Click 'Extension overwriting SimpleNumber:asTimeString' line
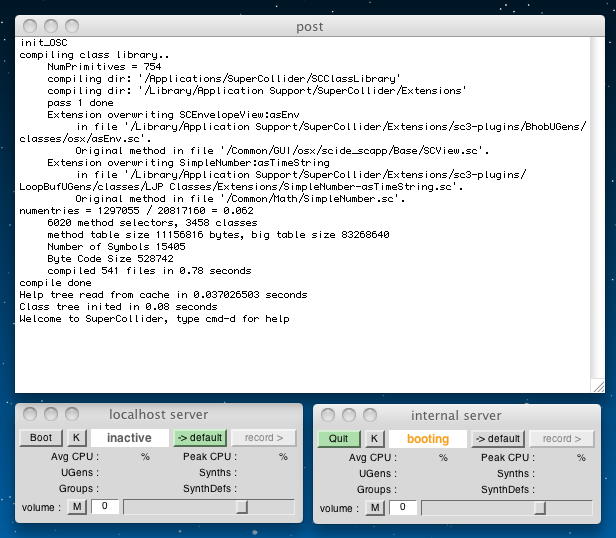616x538 pixels. (x=189, y=163)
